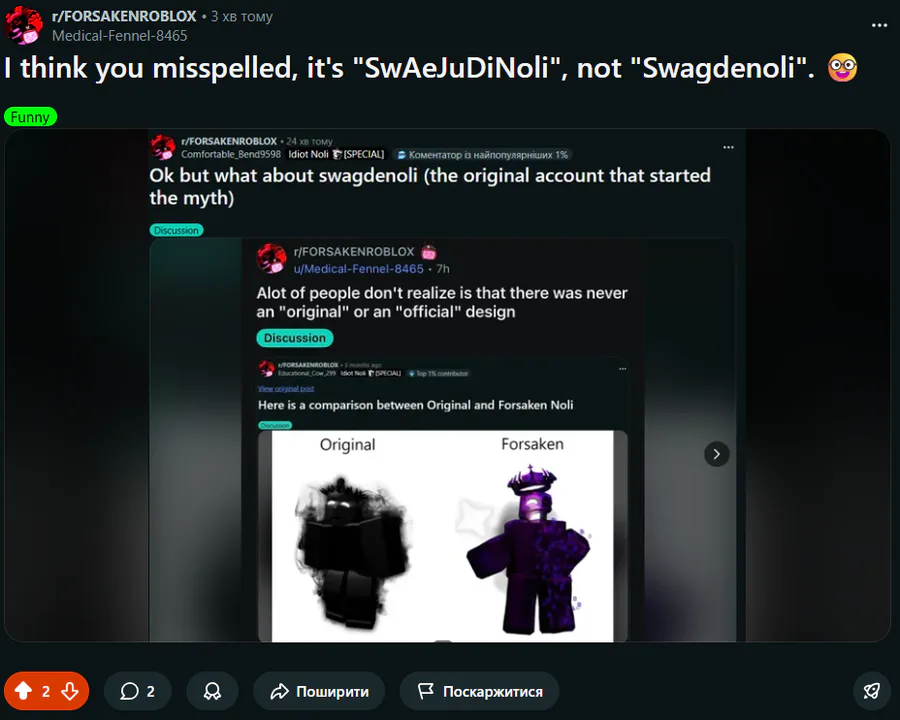Open the post title about SwAeJuDiNoli

coord(409,68)
